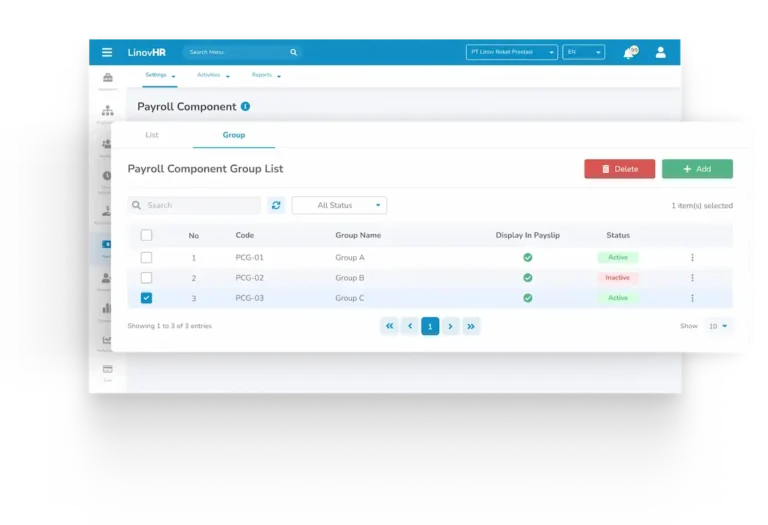Viewport: 768px width, 525px height.
Task: Expand the Reports menu
Action: click(x=266, y=75)
